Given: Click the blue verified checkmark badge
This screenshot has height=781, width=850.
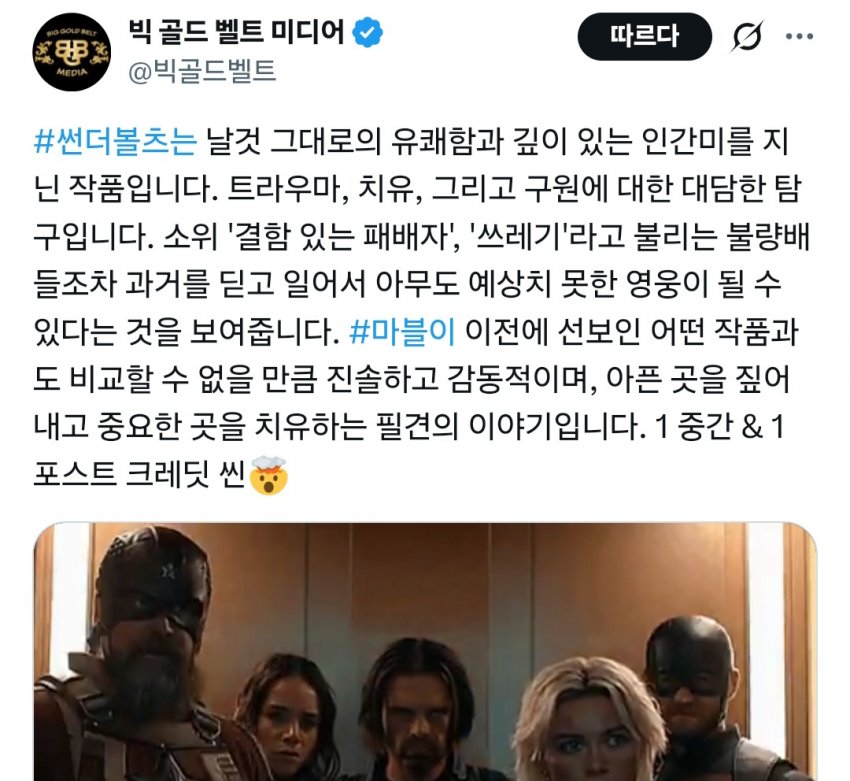Looking at the screenshot, I should tap(368, 32).
